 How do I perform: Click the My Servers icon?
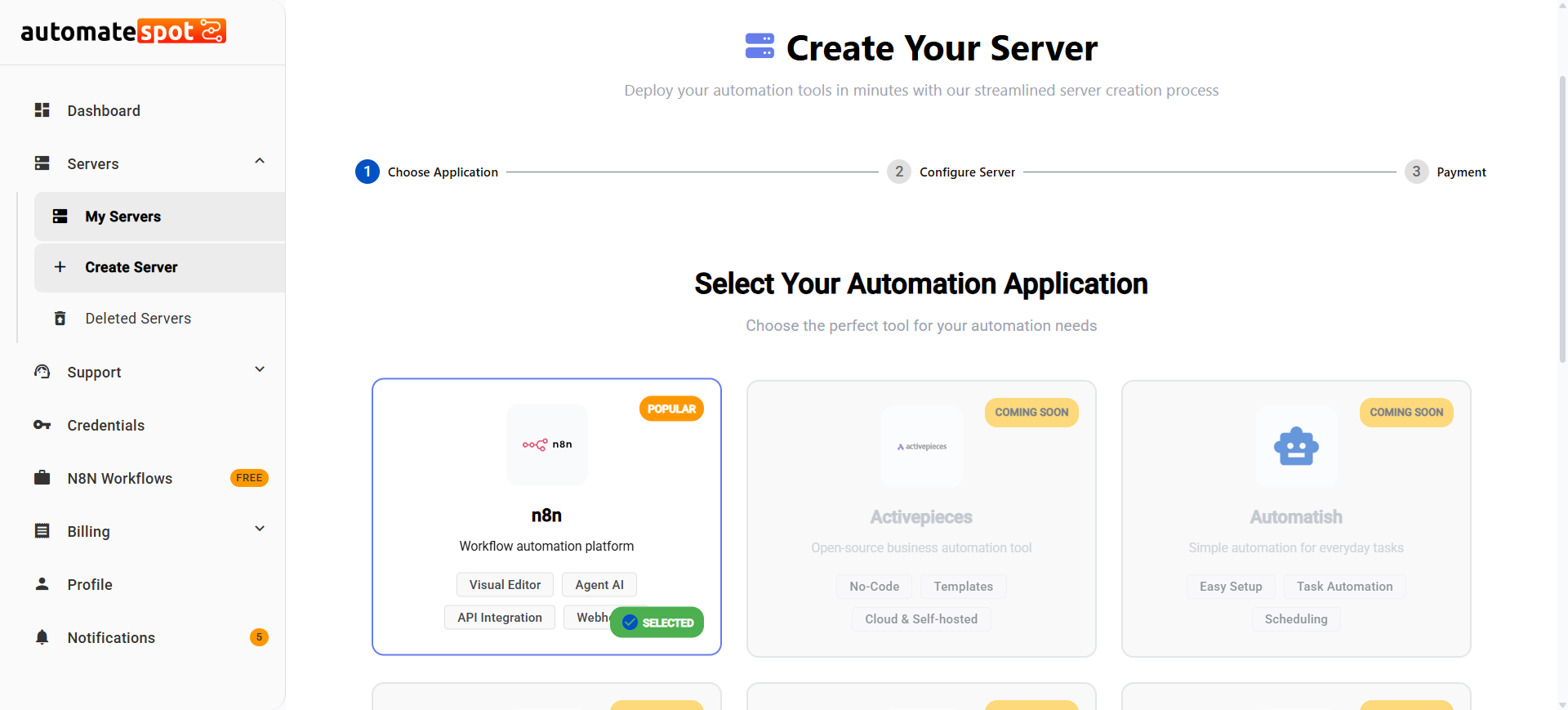[60, 217]
